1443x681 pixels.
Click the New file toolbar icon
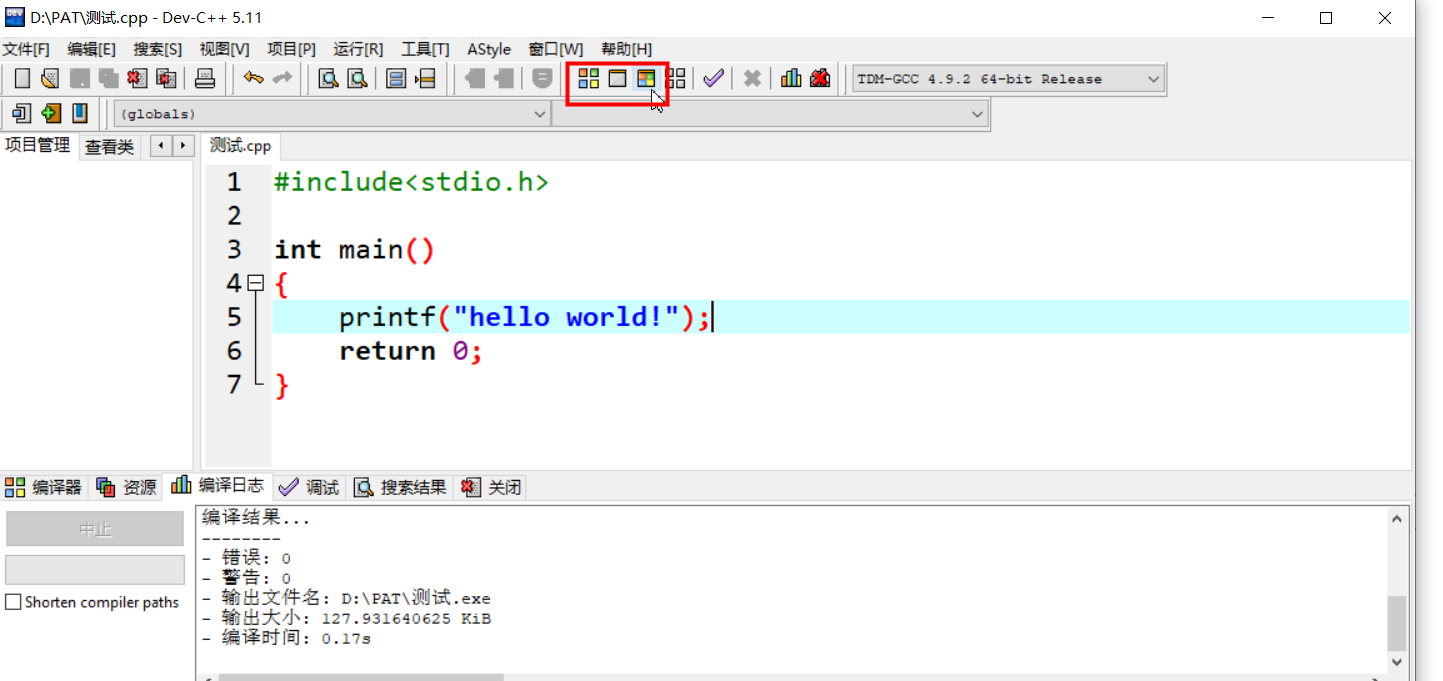pyautogui.click(x=21, y=78)
